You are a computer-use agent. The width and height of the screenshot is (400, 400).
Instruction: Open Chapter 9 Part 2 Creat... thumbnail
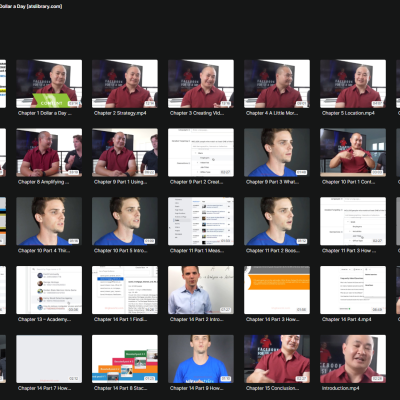201,152
